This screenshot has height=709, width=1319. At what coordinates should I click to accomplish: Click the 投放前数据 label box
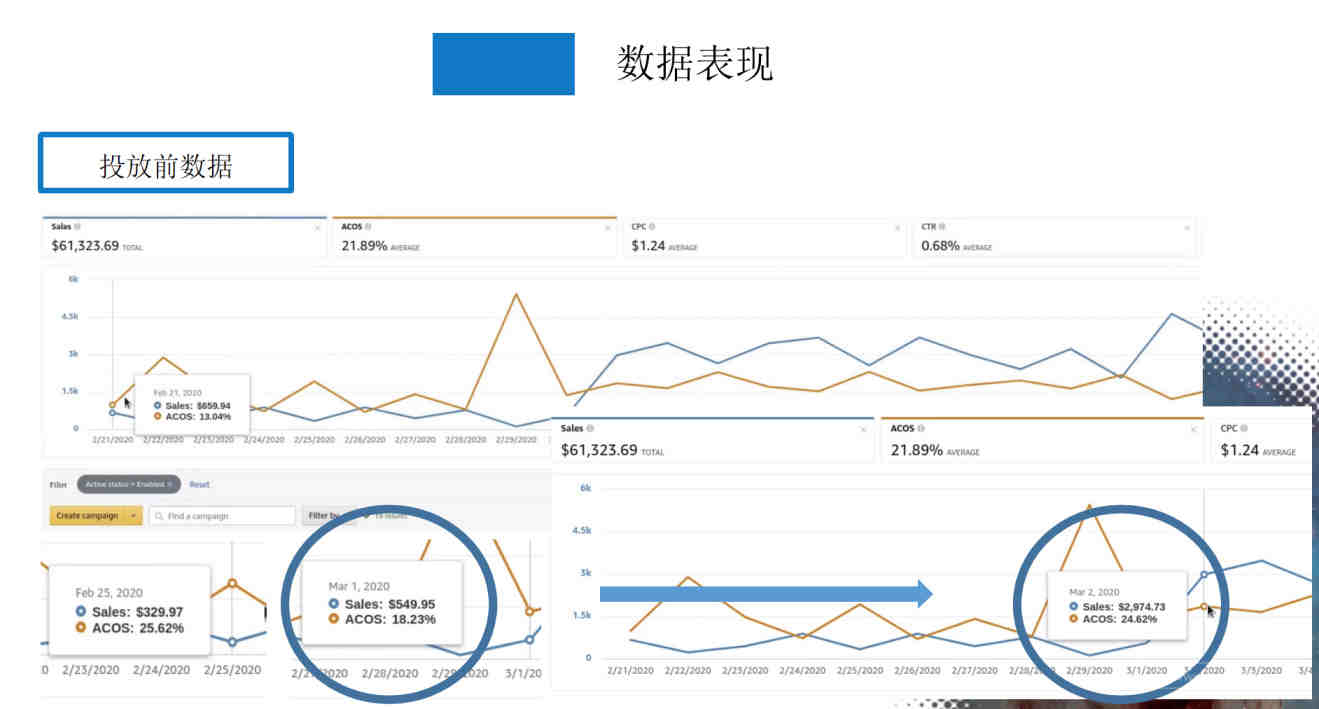[166, 162]
